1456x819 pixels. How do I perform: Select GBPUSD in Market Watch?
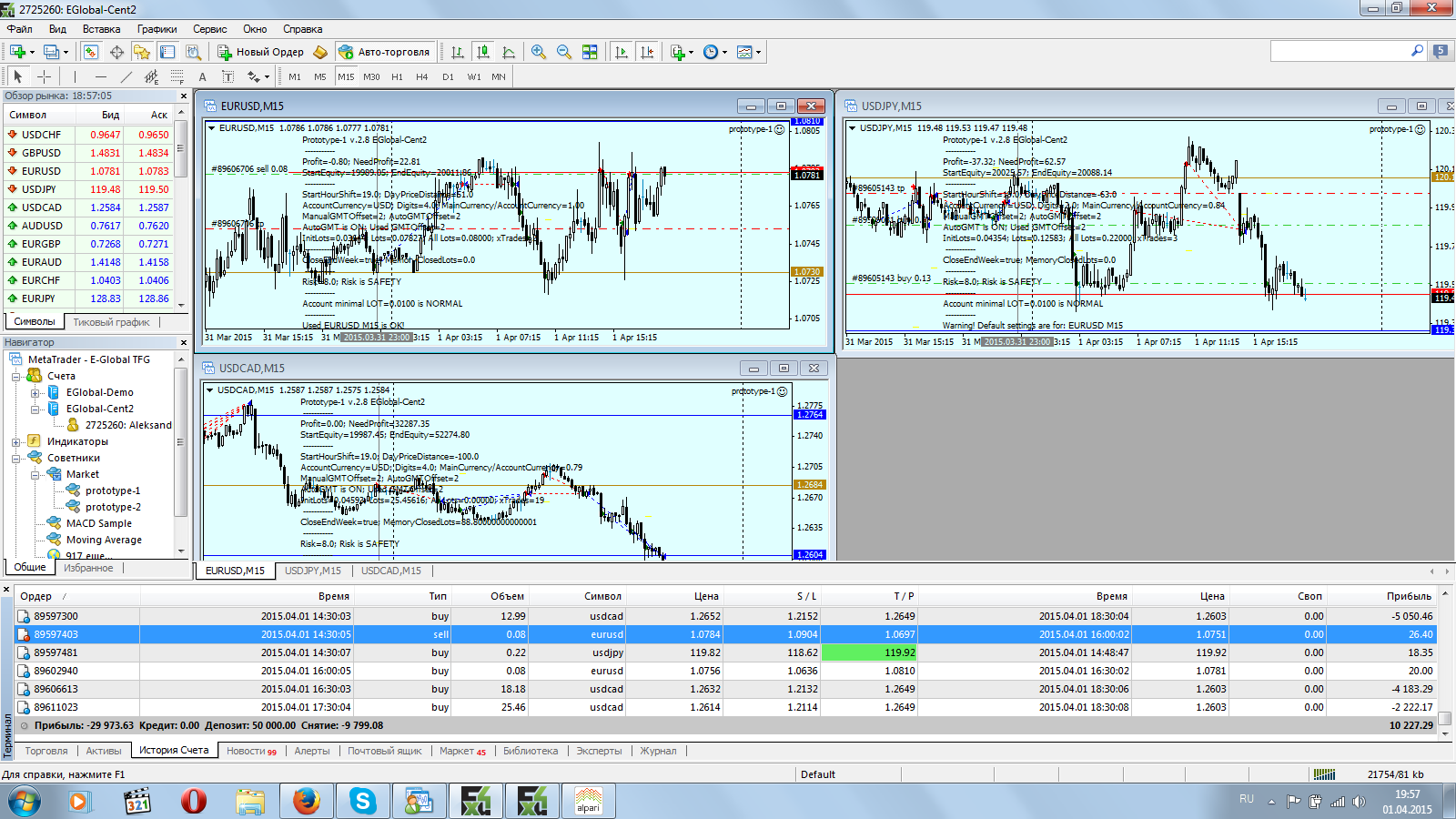pos(89,153)
